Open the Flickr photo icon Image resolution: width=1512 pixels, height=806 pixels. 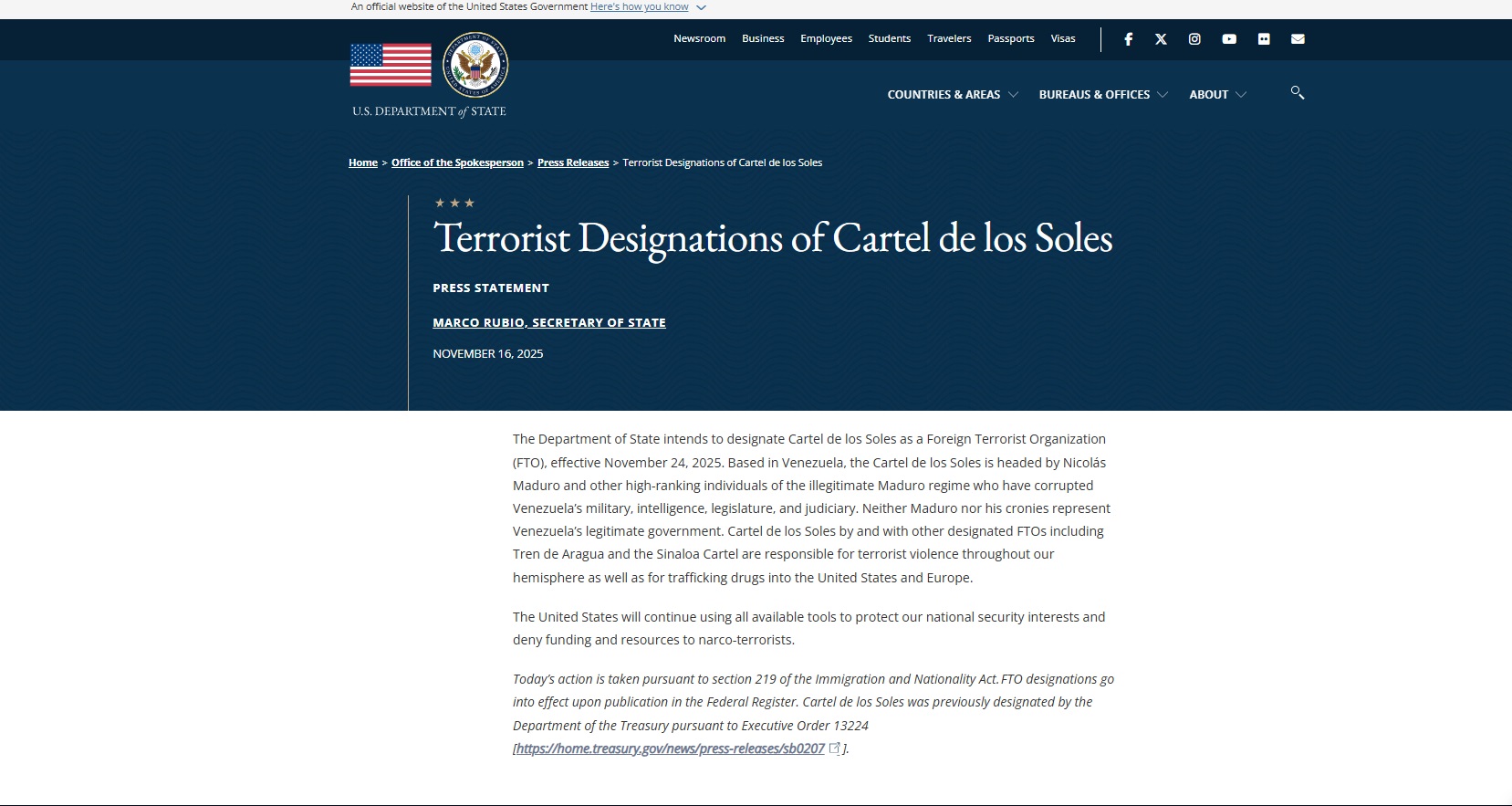(x=1264, y=39)
